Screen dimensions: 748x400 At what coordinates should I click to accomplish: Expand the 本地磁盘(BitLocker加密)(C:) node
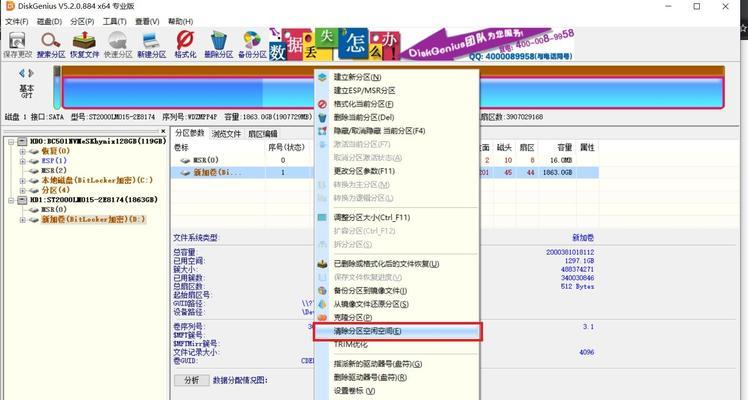point(22,181)
